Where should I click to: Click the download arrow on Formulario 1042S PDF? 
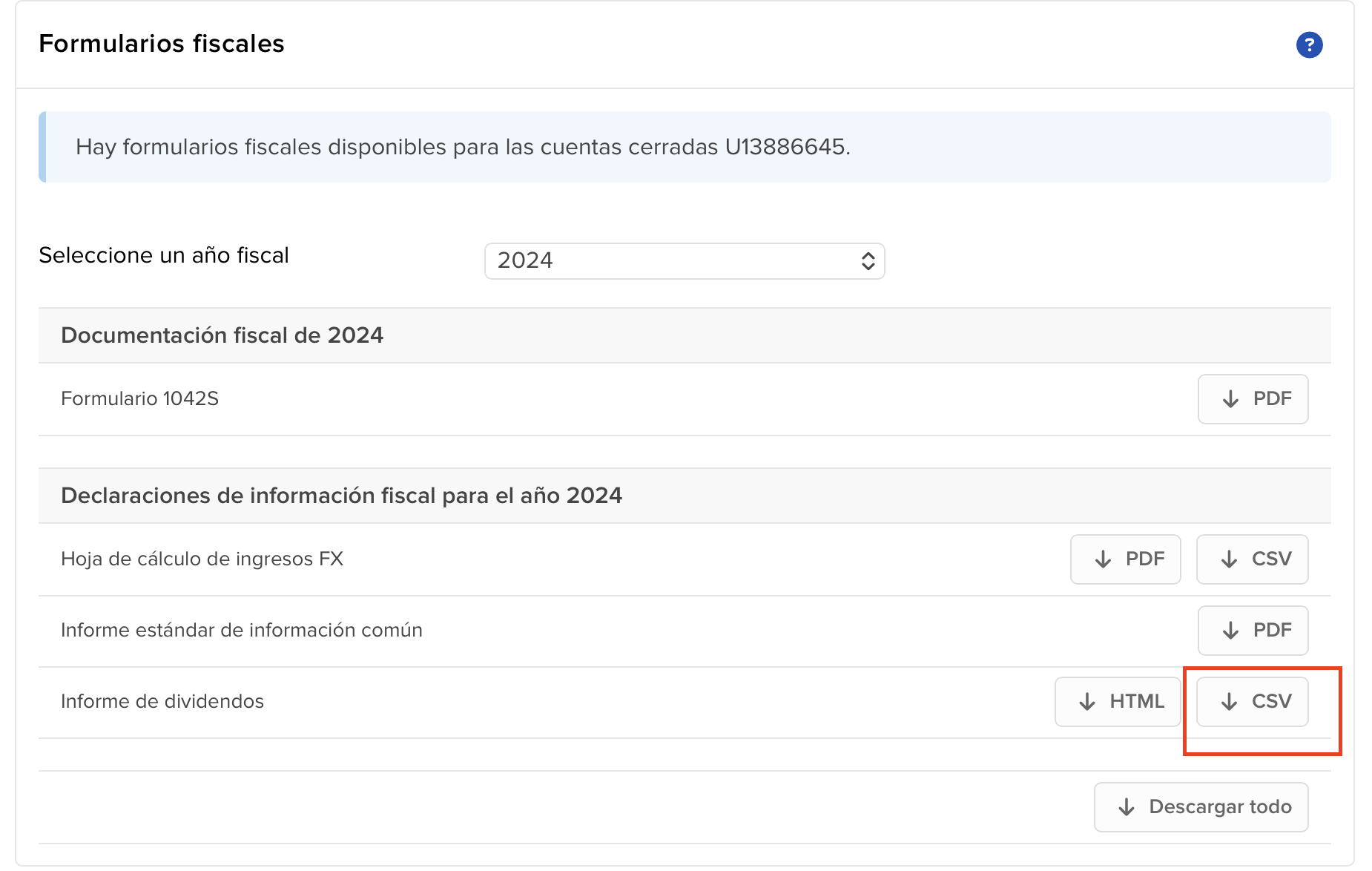(1230, 399)
